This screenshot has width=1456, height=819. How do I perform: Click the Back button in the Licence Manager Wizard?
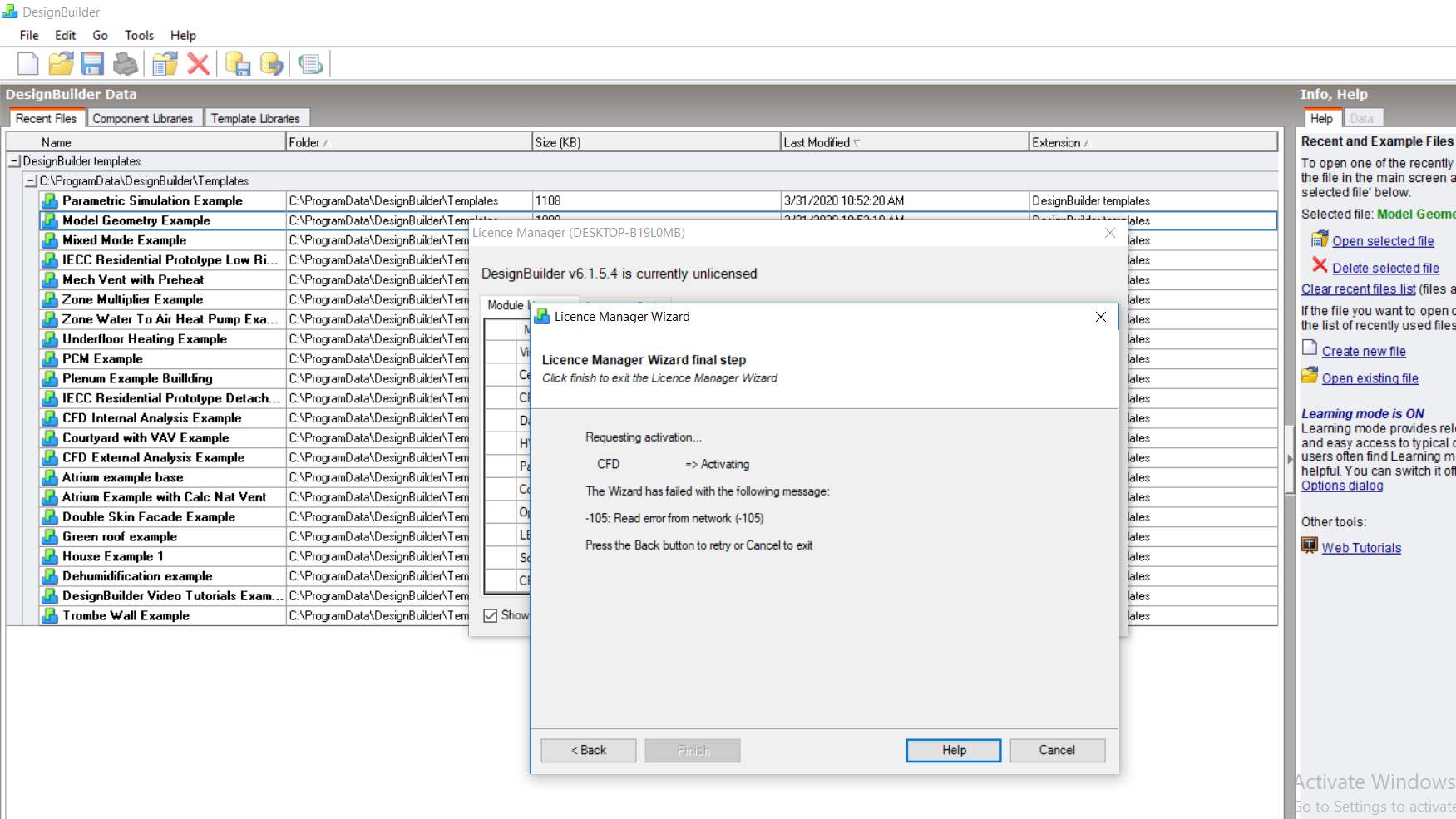tap(589, 751)
